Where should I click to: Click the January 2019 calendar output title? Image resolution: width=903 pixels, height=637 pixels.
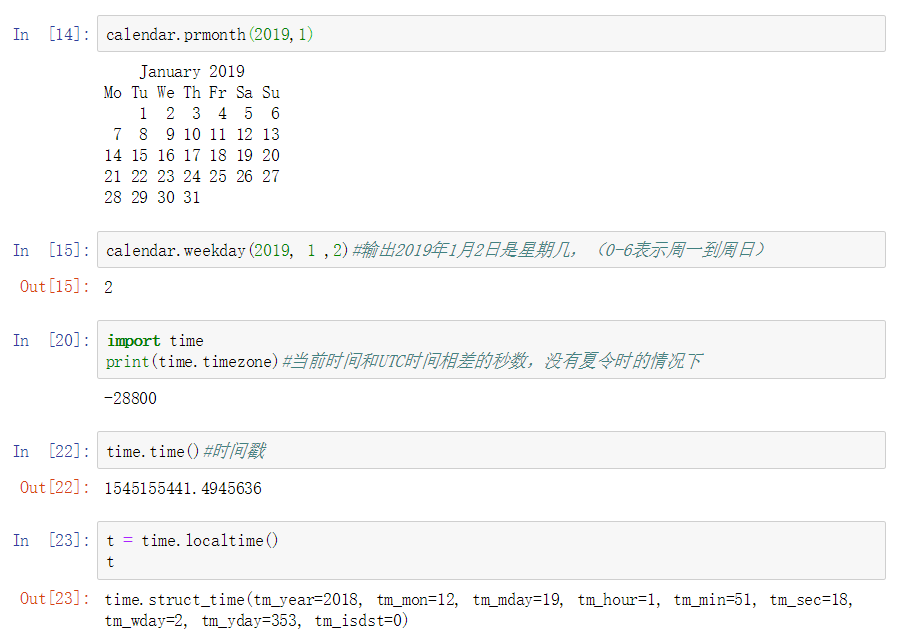pos(191,72)
